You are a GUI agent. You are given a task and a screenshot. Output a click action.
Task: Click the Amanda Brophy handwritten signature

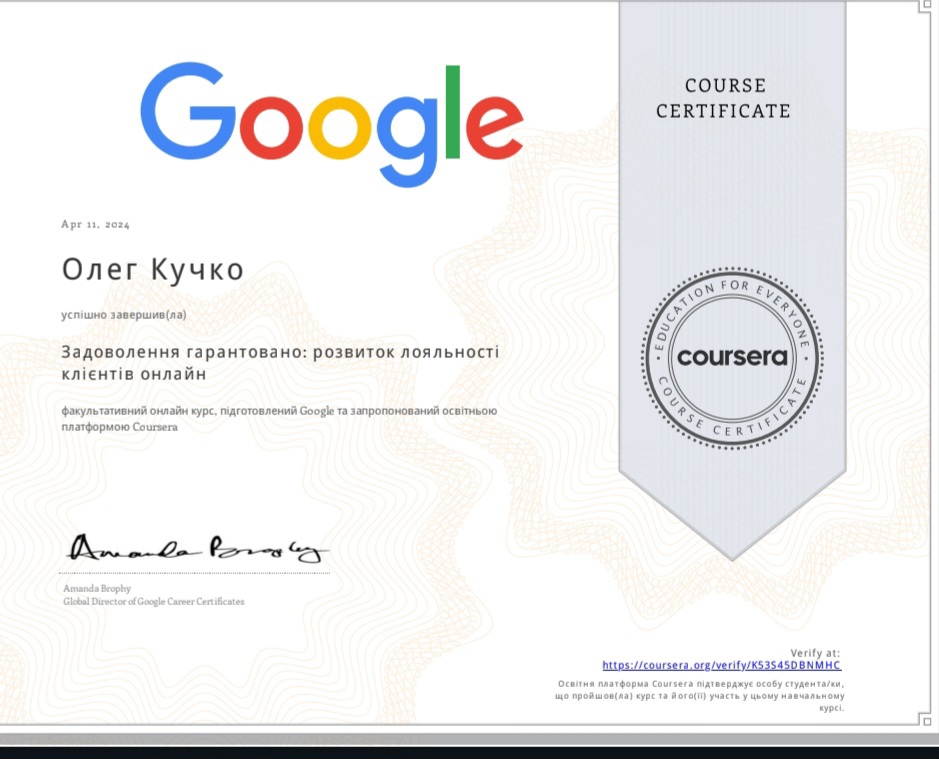(x=198, y=548)
